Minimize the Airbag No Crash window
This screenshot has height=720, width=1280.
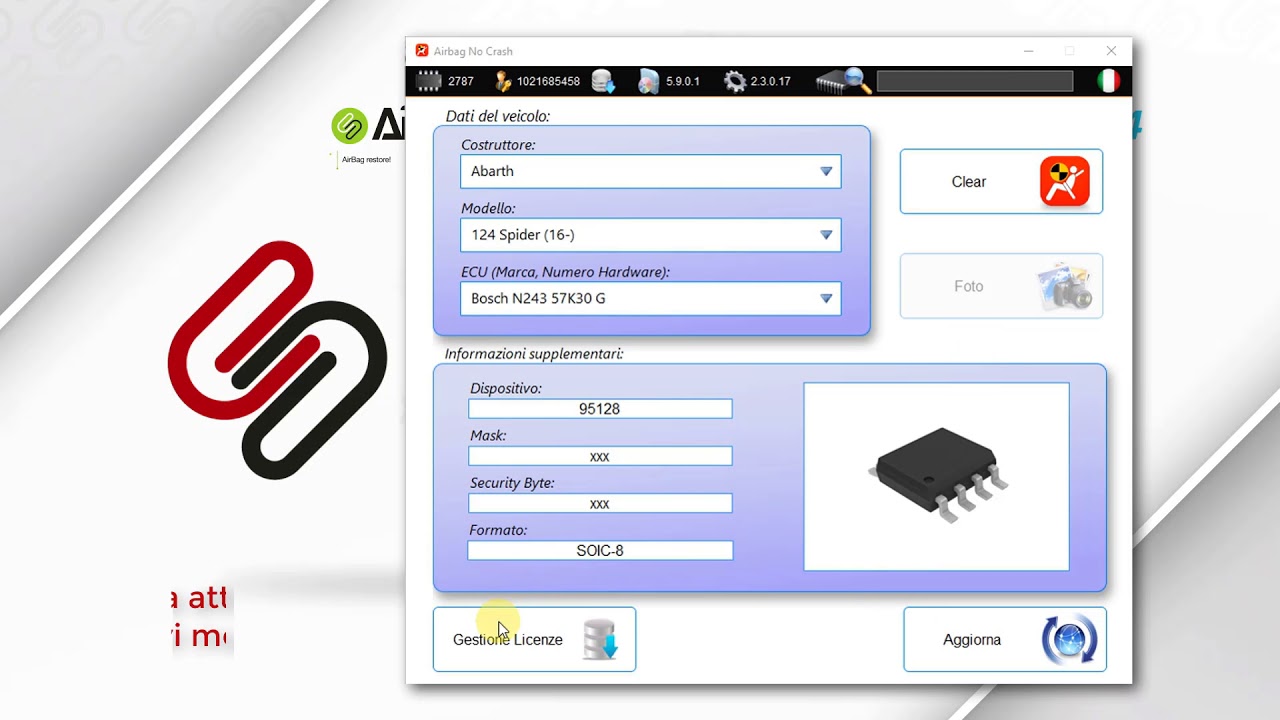(1029, 51)
